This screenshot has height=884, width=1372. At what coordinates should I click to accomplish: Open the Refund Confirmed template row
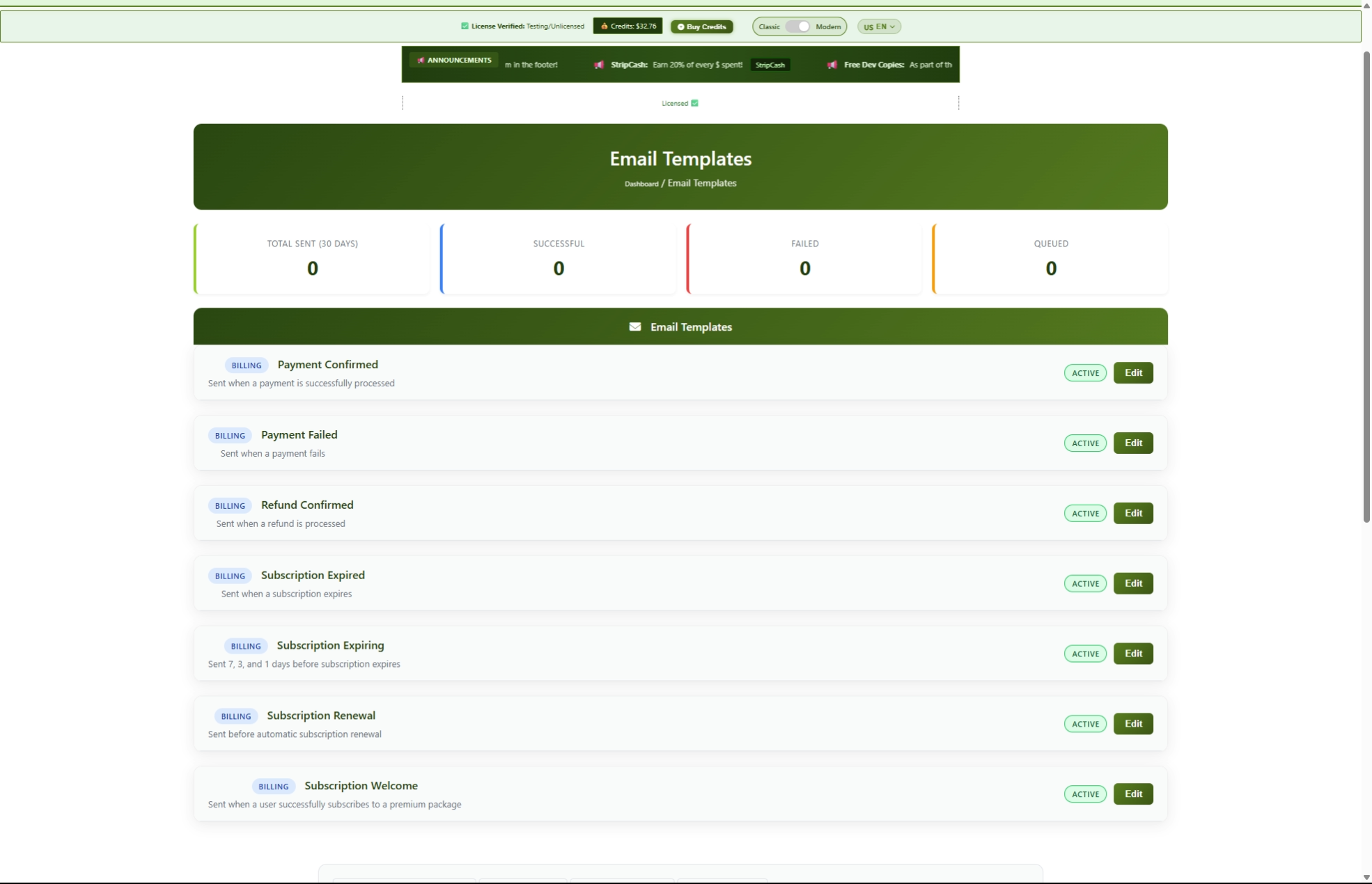coord(307,505)
